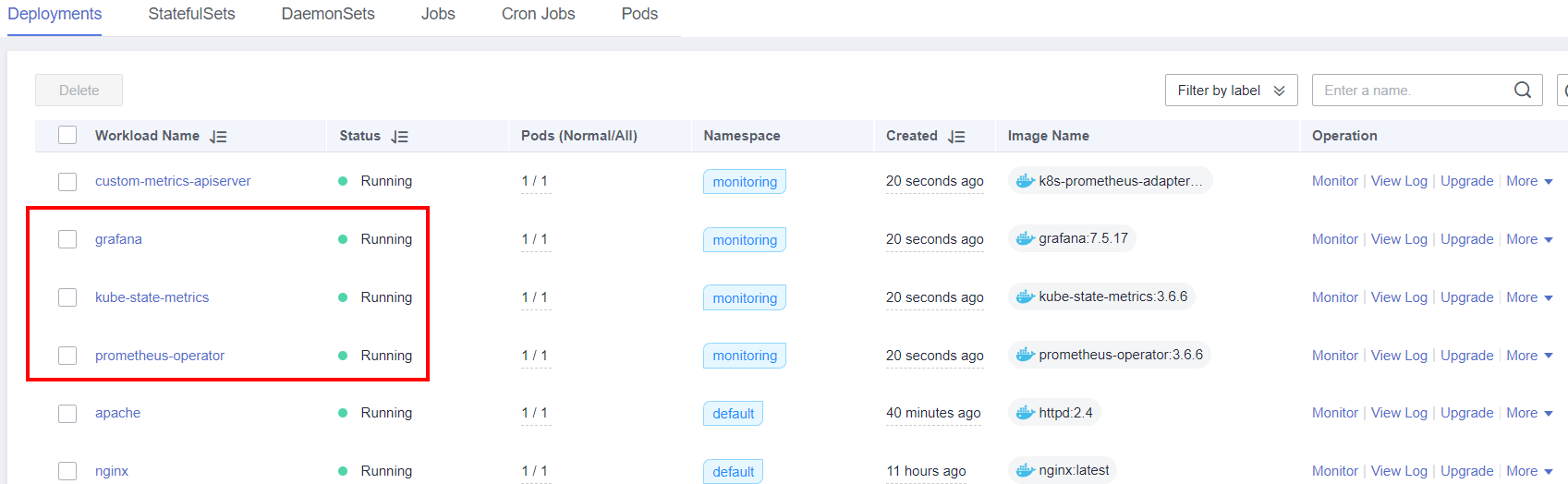Viewport: 1568px width, 484px height.
Task: Click kube-state-metrics:3.6.6 docker image icon
Action: click(x=1025, y=296)
